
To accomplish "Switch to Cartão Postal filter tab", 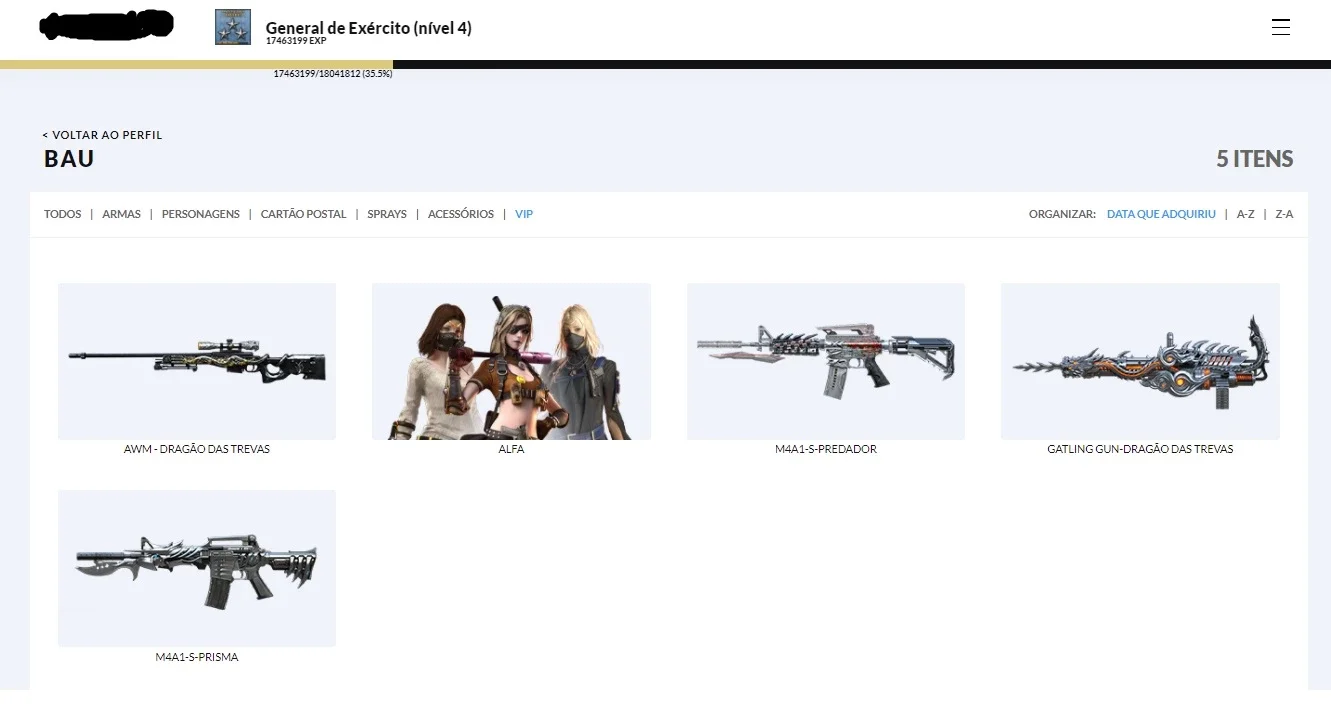I will [x=303, y=214].
